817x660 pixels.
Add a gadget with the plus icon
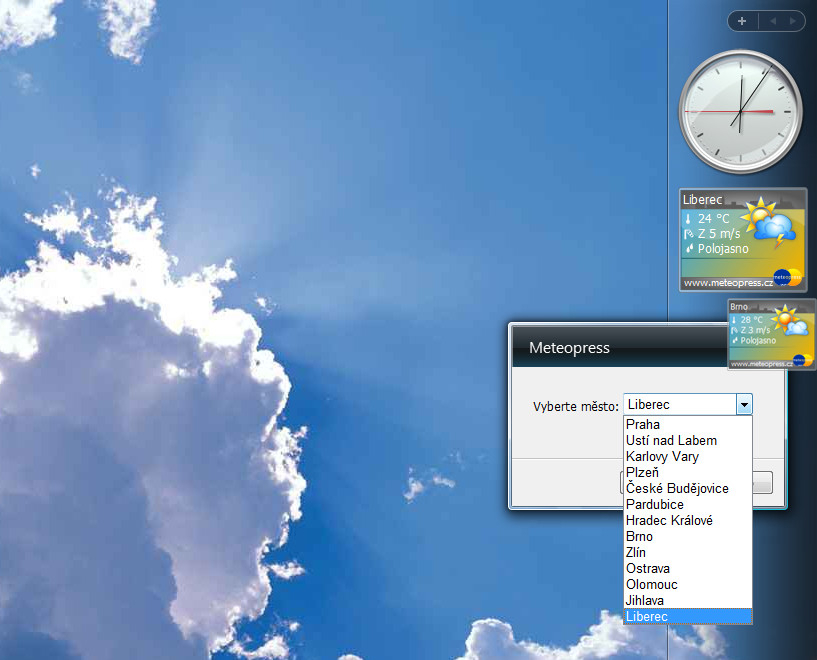[742, 21]
